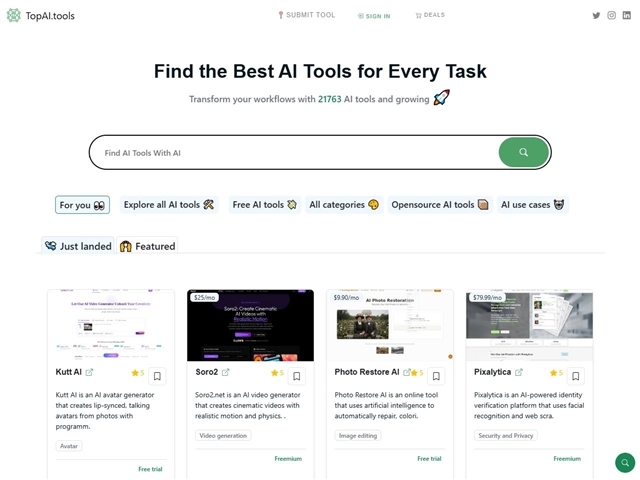Click the Kutt AI title

click(69, 372)
